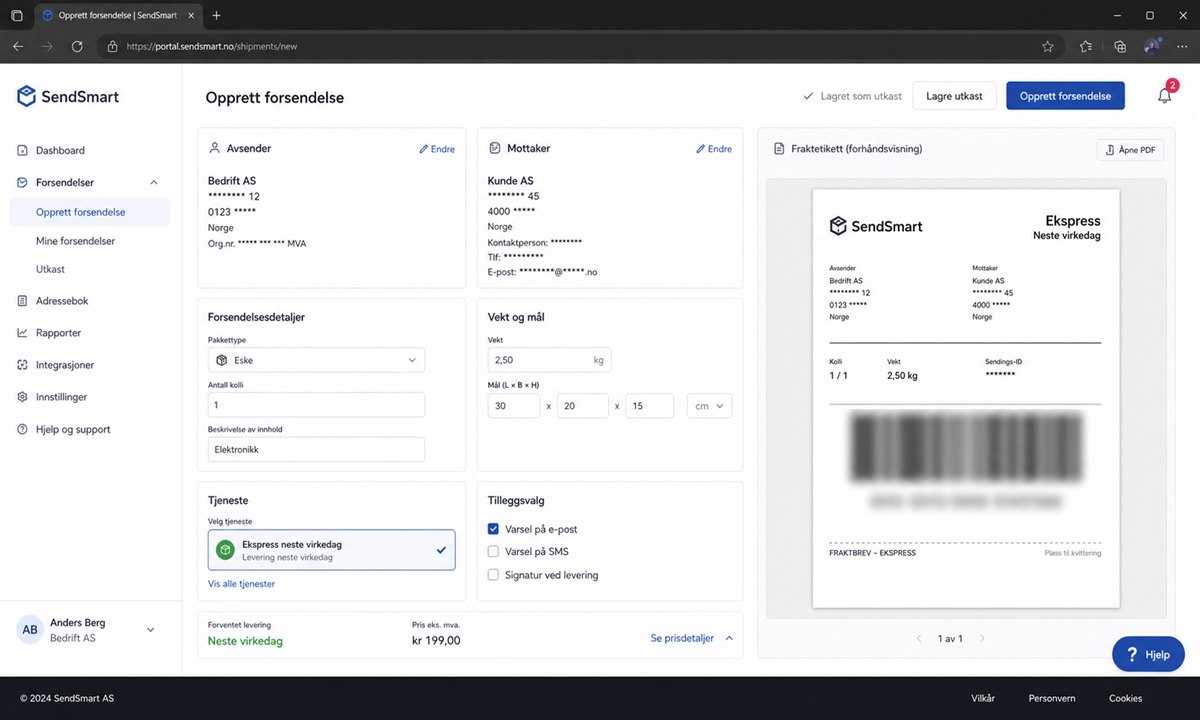This screenshot has width=1200, height=720.
Task: Enable Signatur ved levering
Action: coord(493,575)
